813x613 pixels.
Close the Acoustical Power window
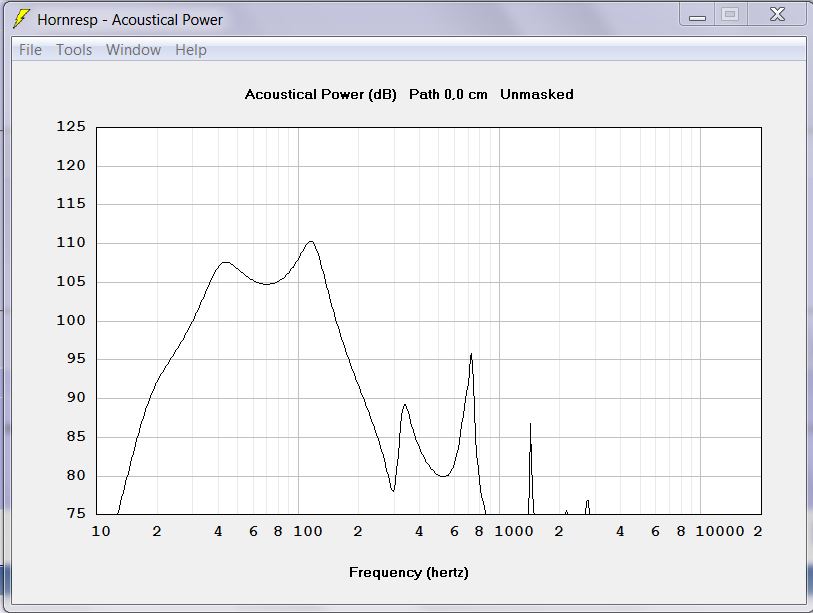777,15
